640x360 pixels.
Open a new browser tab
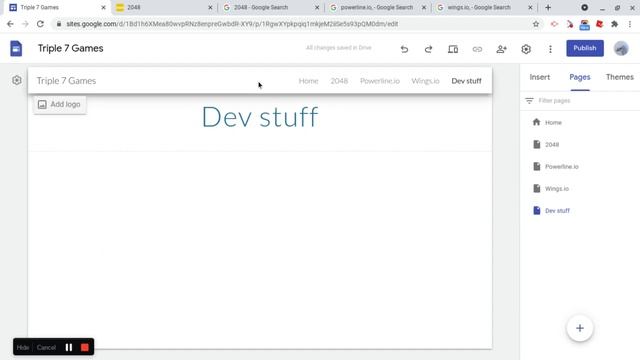coord(548,7)
